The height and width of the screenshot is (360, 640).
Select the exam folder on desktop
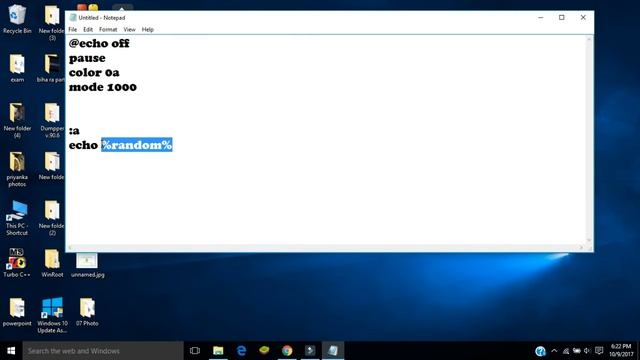[17, 68]
